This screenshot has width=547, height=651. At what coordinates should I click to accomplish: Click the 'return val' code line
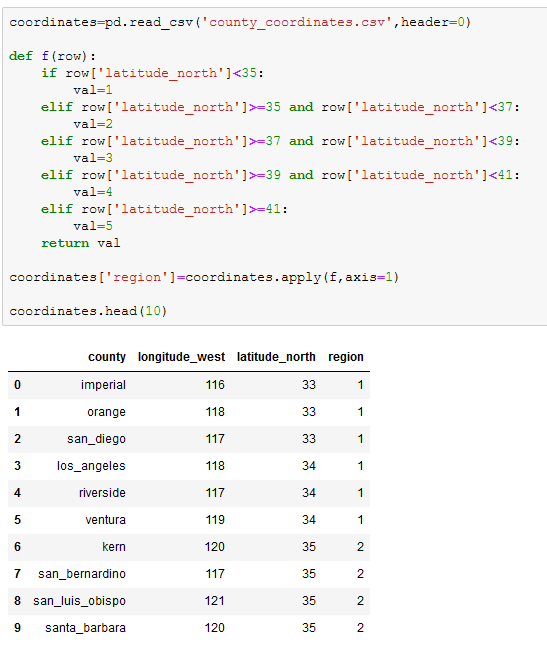[81, 243]
